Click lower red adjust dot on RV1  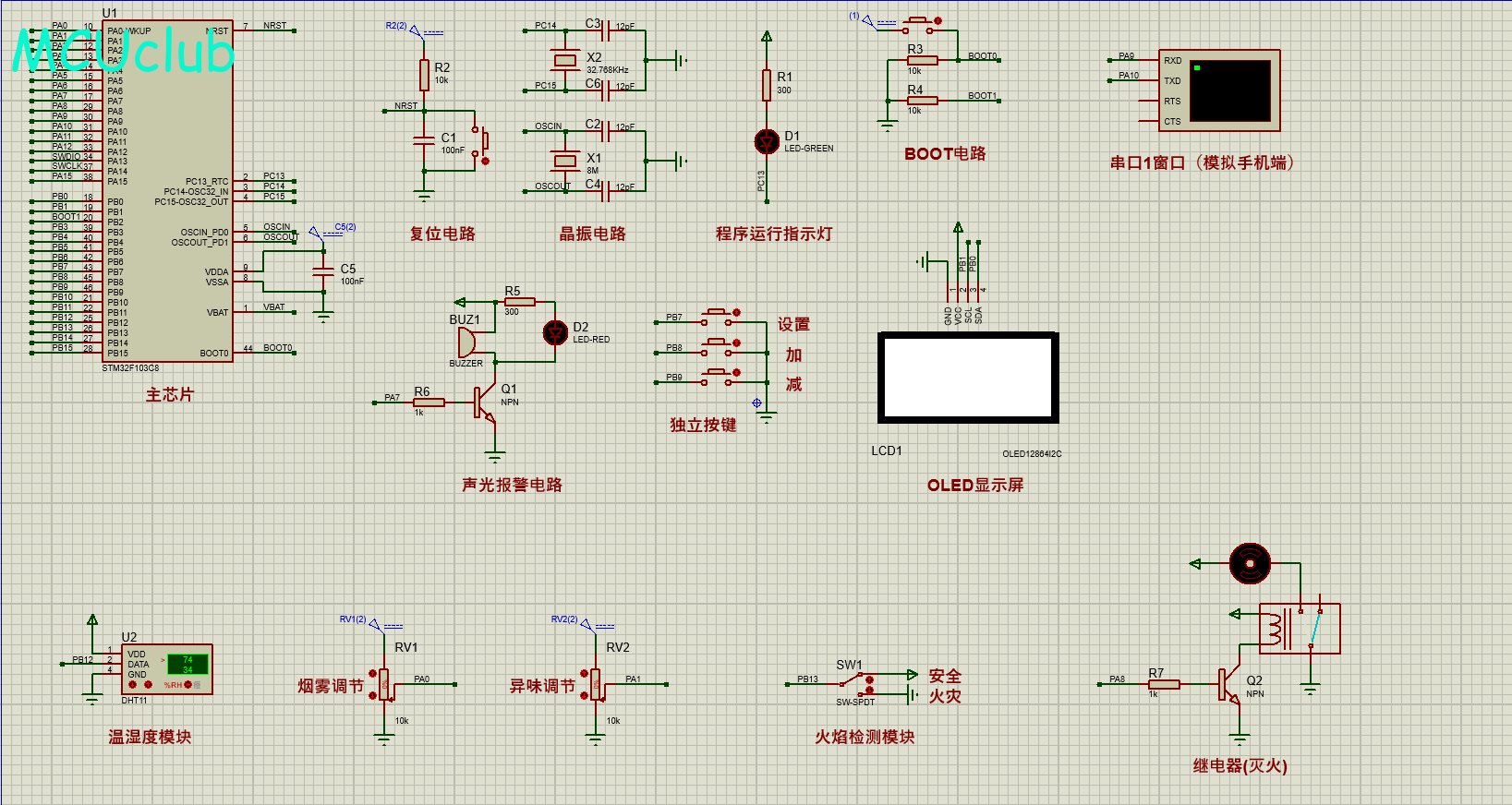point(373,695)
